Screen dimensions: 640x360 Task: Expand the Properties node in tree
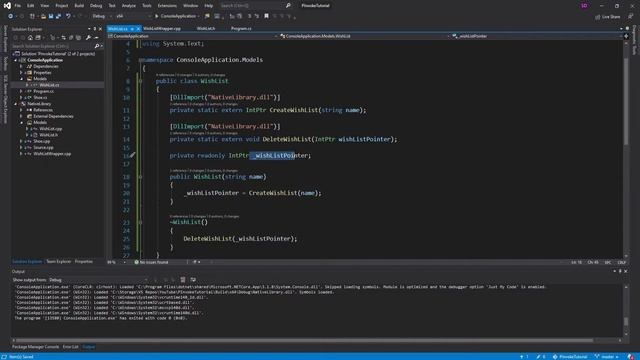click(x=22, y=73)
